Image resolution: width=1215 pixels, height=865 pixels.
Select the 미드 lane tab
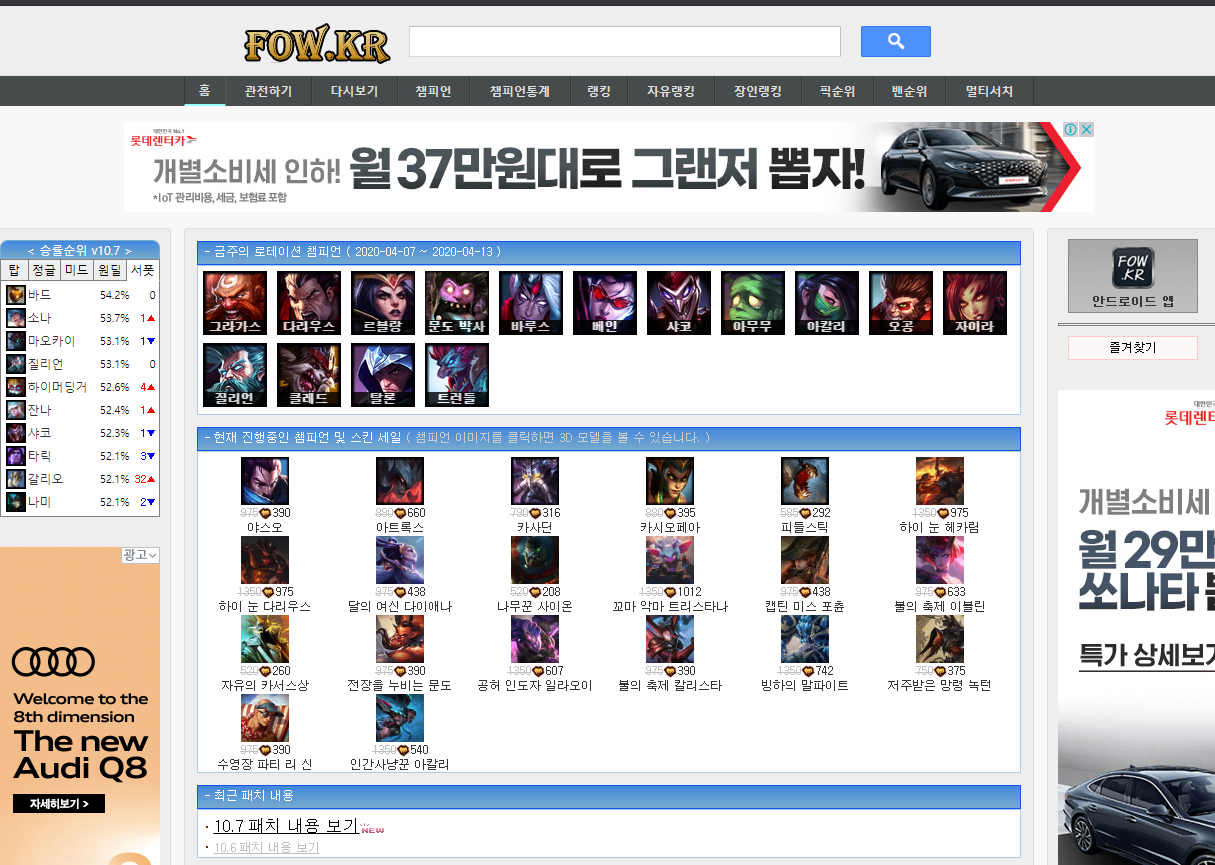pyautogui.click(x=77, y=270)
